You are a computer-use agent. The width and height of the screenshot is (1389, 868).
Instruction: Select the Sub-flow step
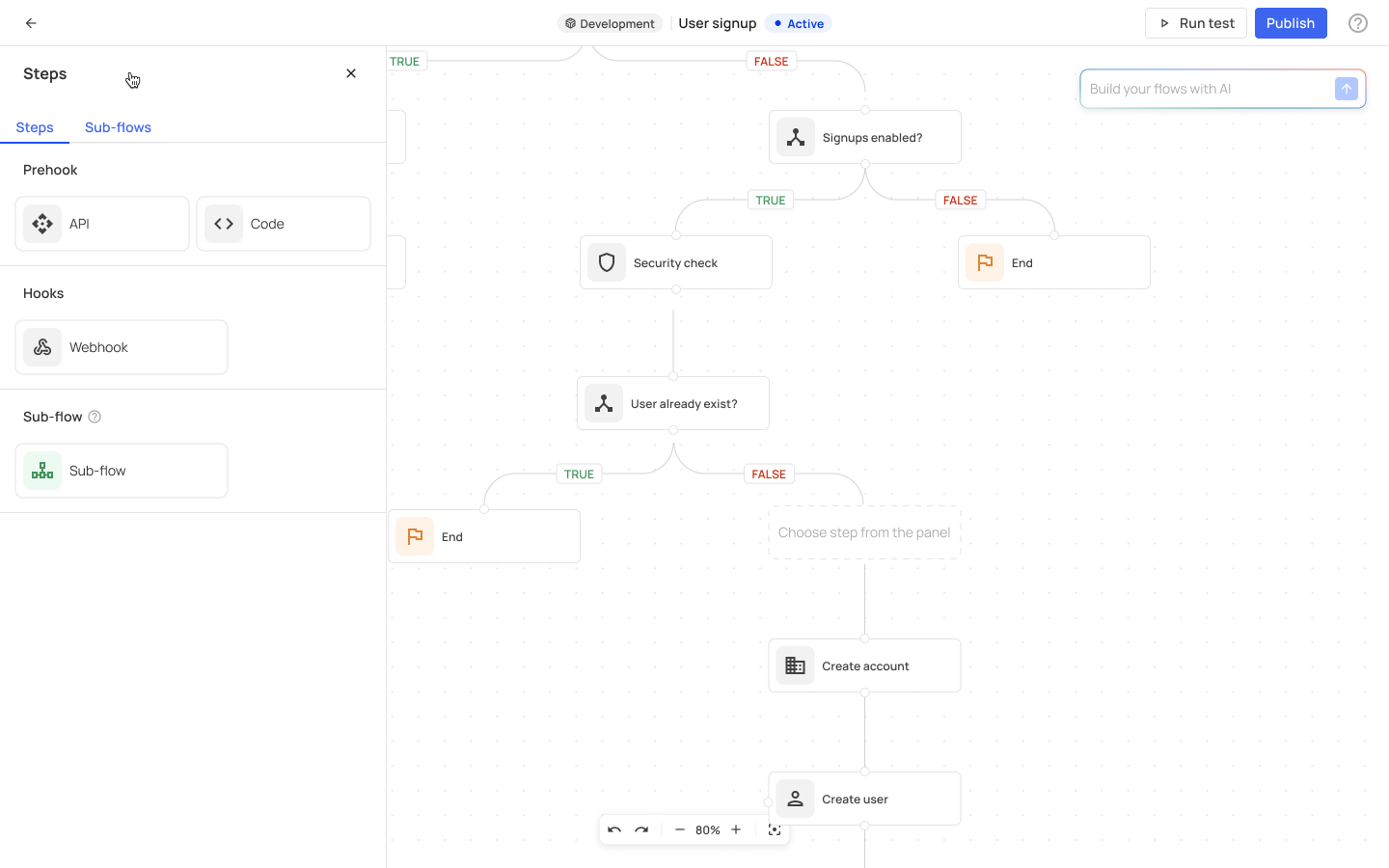[121, 470]
